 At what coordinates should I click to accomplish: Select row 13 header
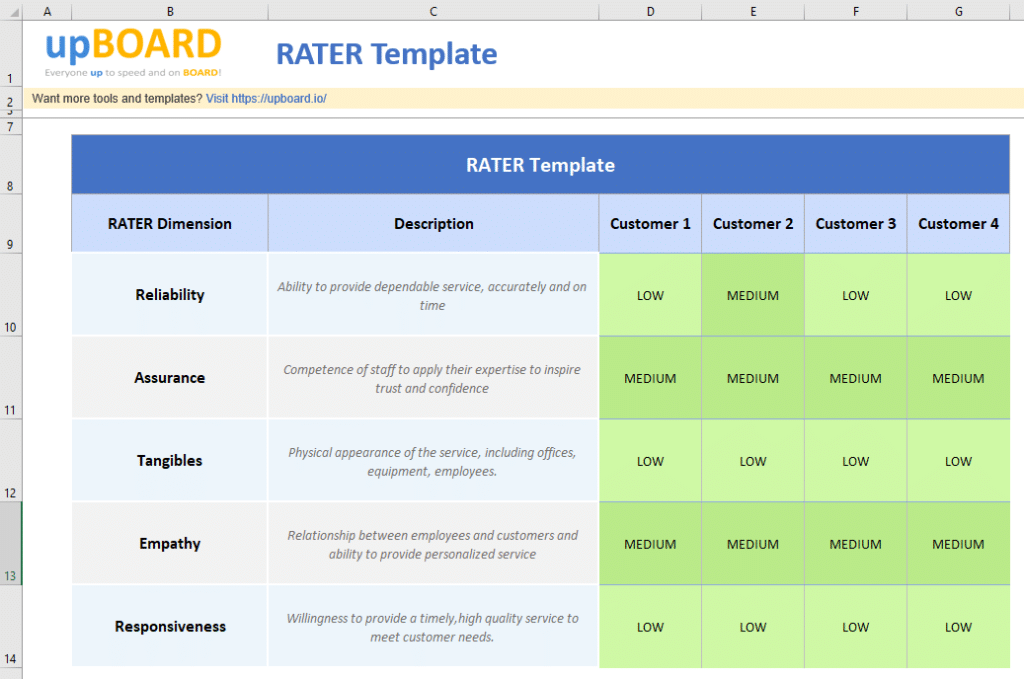point(10,543)
